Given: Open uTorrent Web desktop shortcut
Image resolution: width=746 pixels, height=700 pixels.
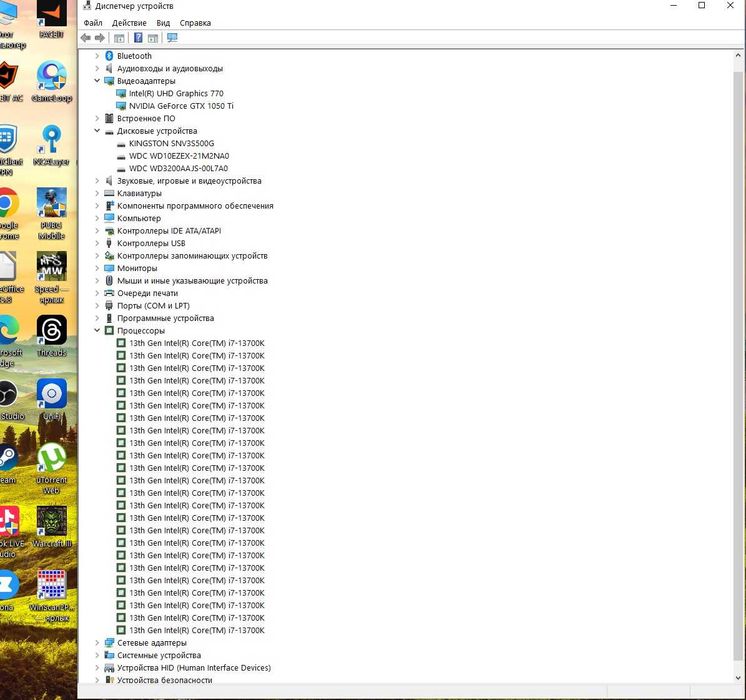Looking at the screenshot, I should [51, 469].
